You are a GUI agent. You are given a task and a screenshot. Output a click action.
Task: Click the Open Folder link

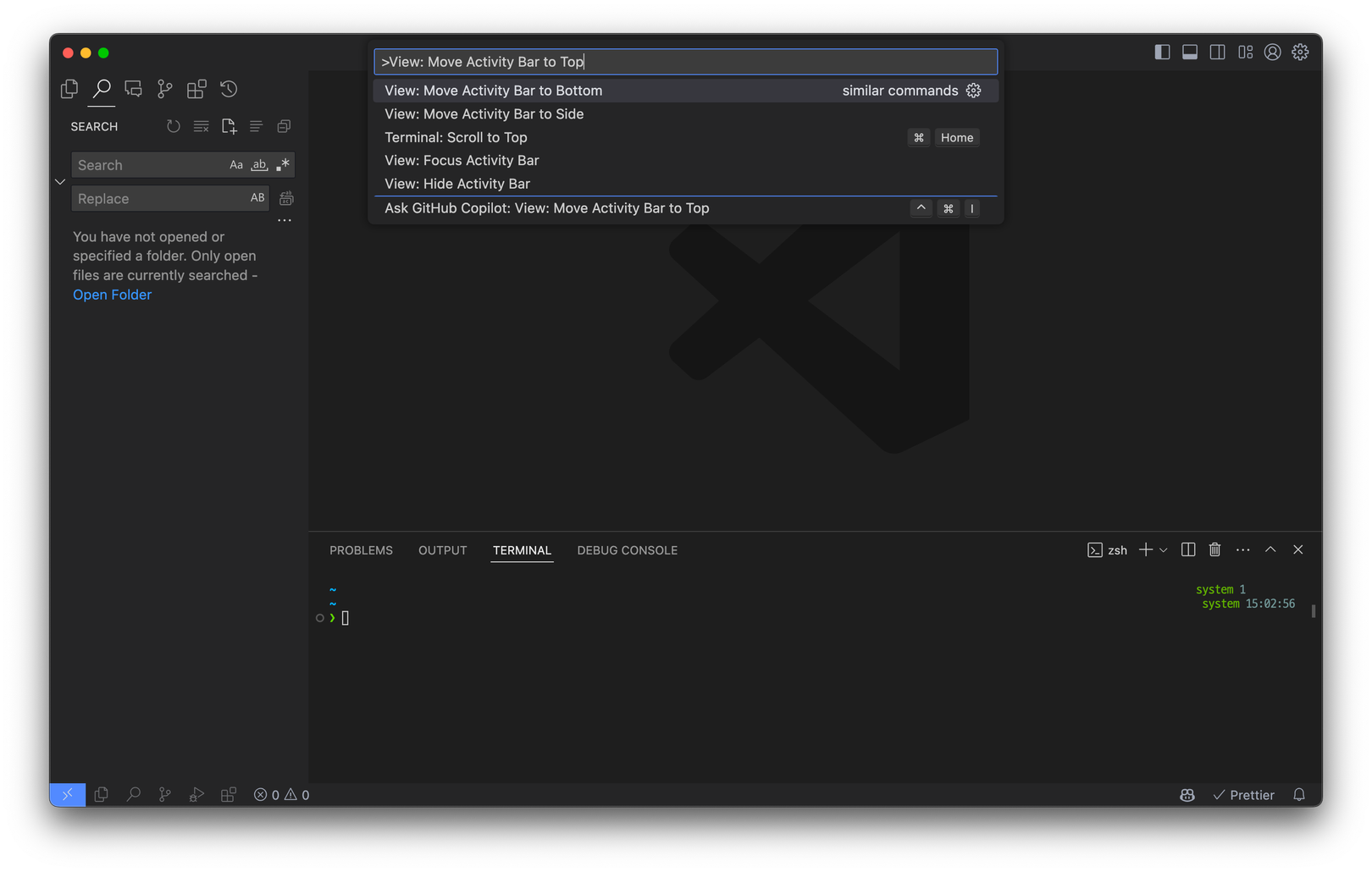pos(112,295)
